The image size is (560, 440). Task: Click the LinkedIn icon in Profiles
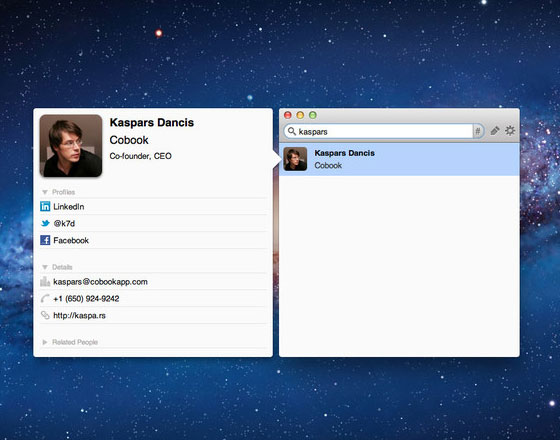(x=45, y=206)
